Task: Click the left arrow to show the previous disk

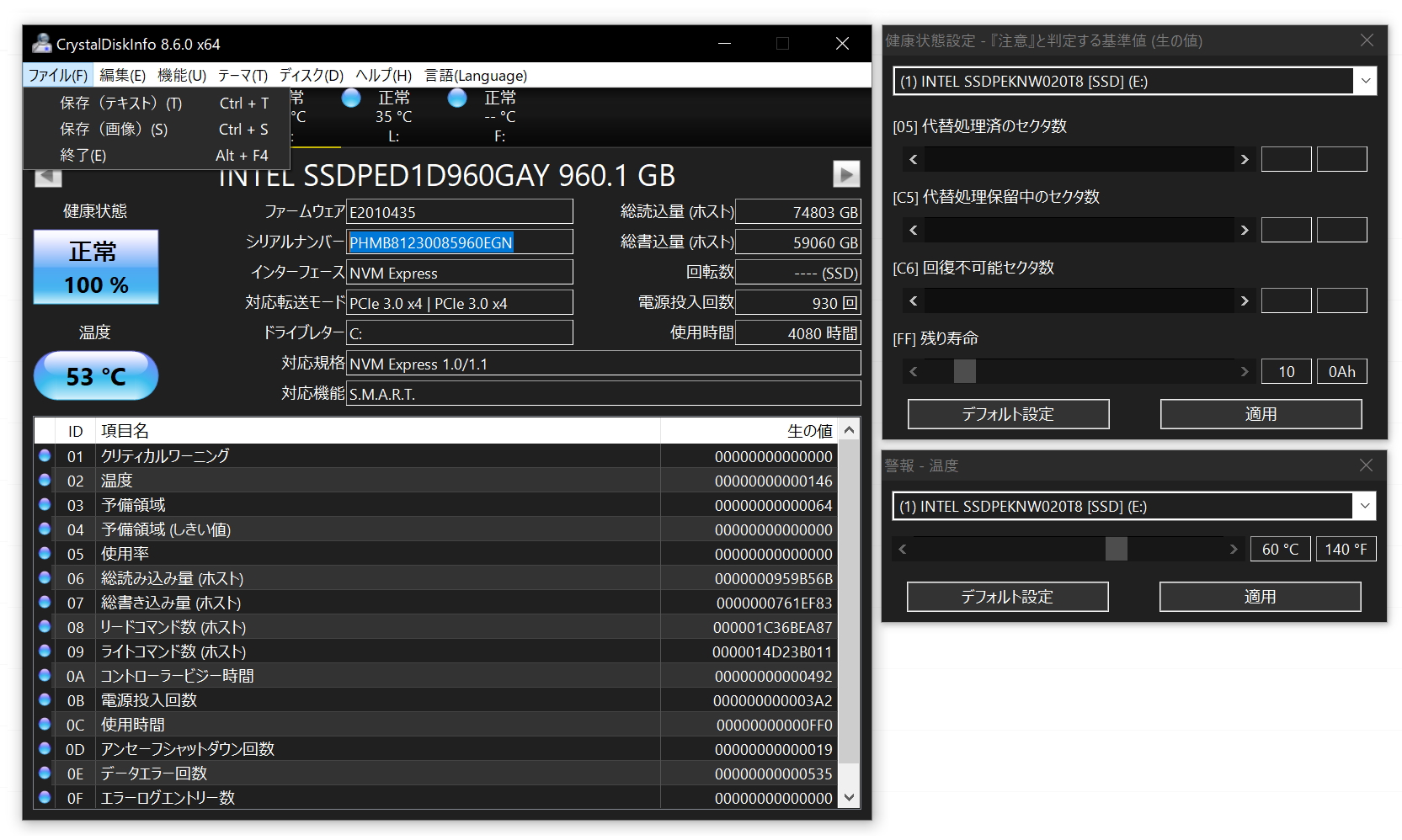Action: point(48,177)
